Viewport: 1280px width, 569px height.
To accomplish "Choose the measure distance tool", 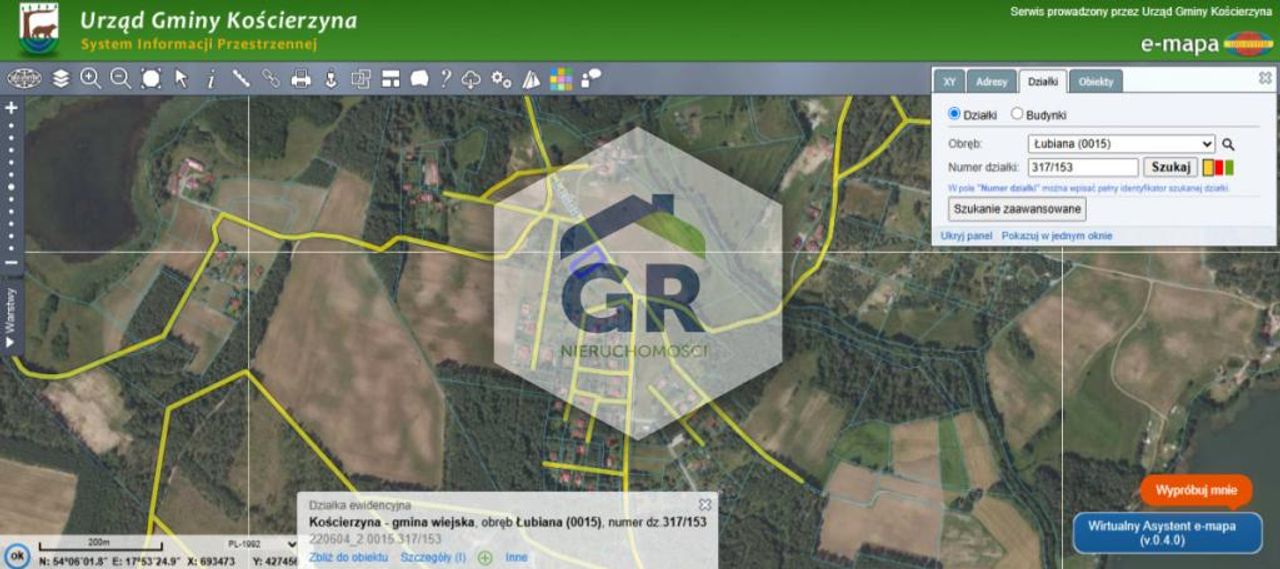I will pos(241,78).
